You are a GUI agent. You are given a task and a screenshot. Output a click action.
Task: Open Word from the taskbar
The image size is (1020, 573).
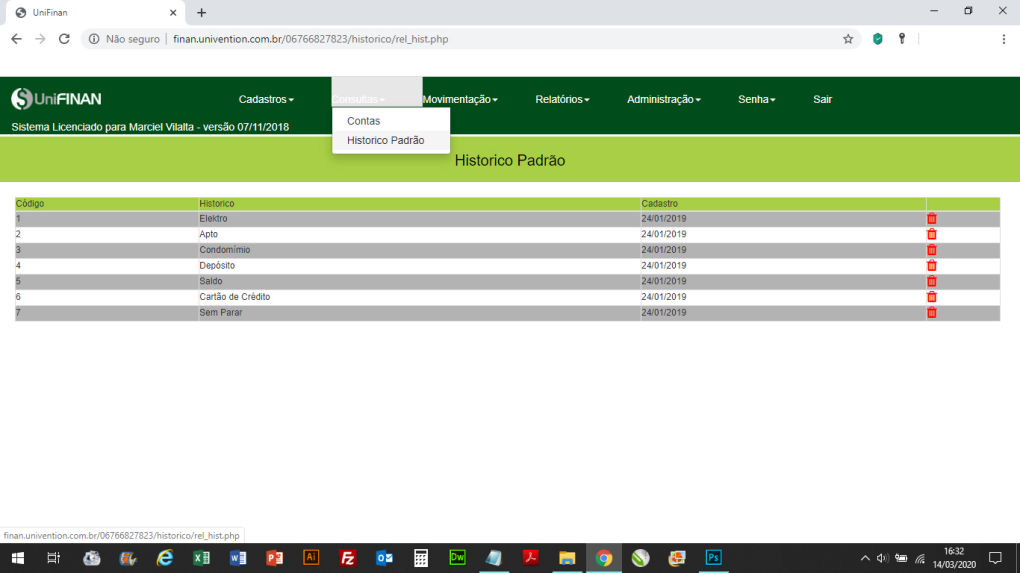coord(237,558)
